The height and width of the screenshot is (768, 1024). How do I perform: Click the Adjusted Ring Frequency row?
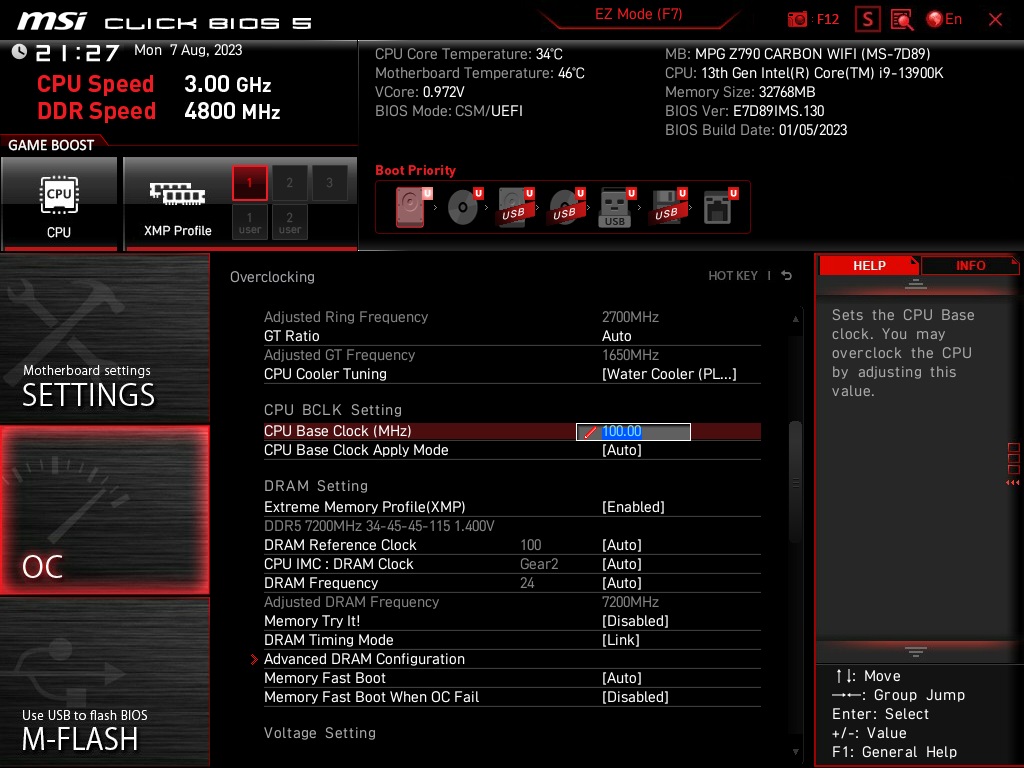(x=512, y=317)
